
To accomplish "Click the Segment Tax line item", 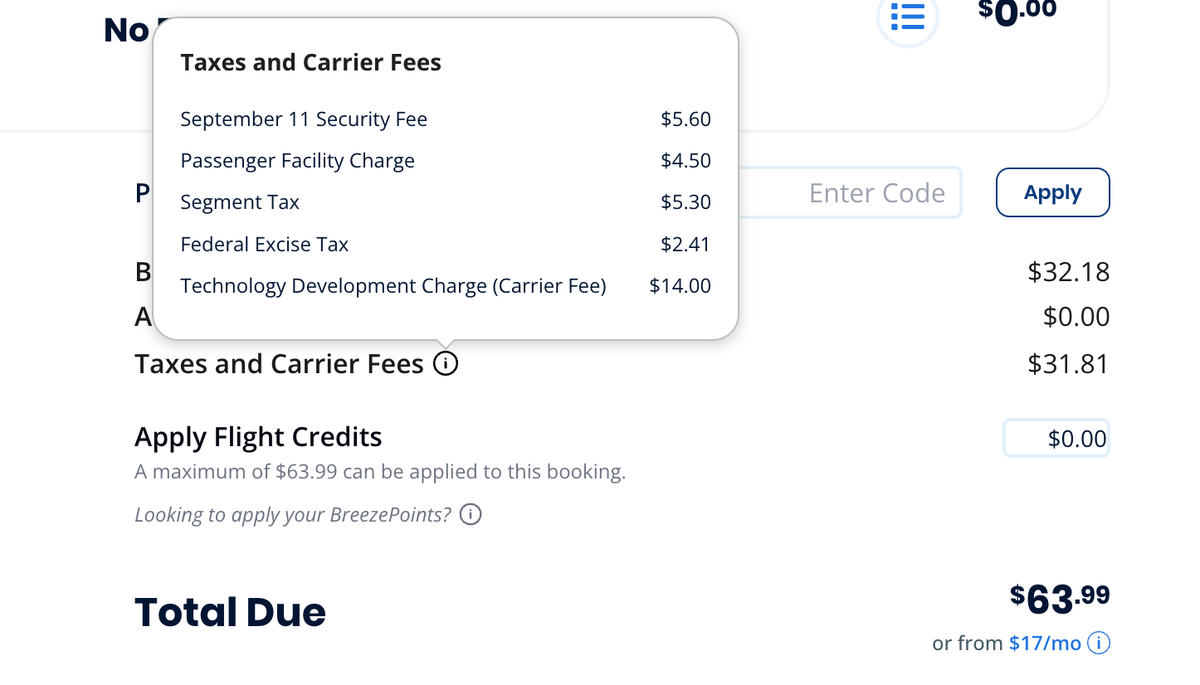I will click(x=240, y=202).
